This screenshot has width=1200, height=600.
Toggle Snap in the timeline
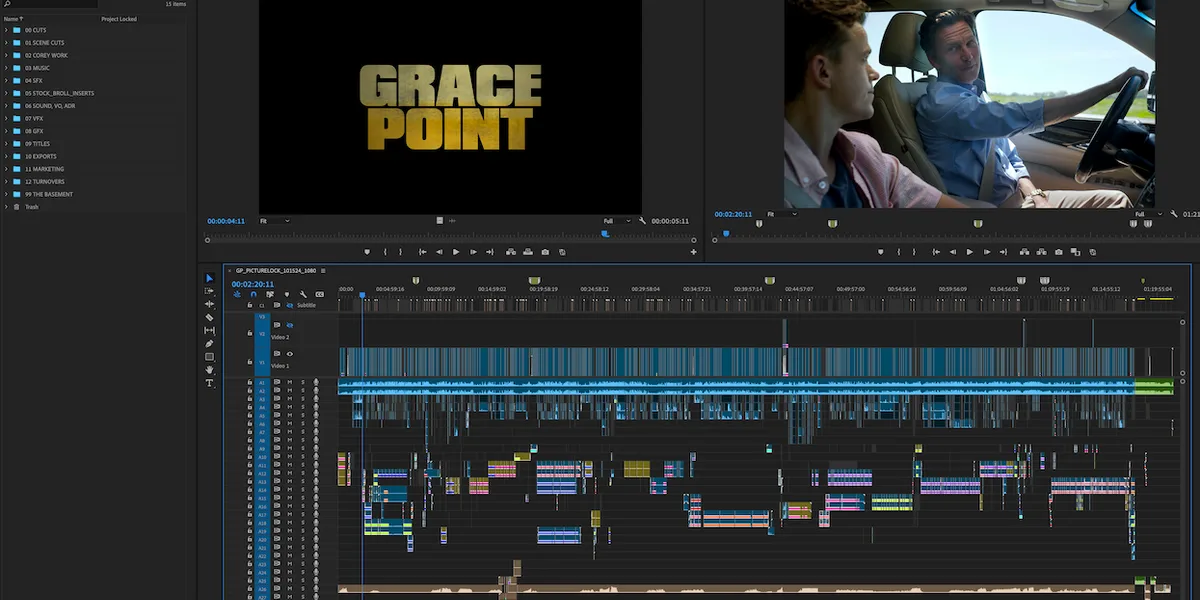[x=253, y=294]
